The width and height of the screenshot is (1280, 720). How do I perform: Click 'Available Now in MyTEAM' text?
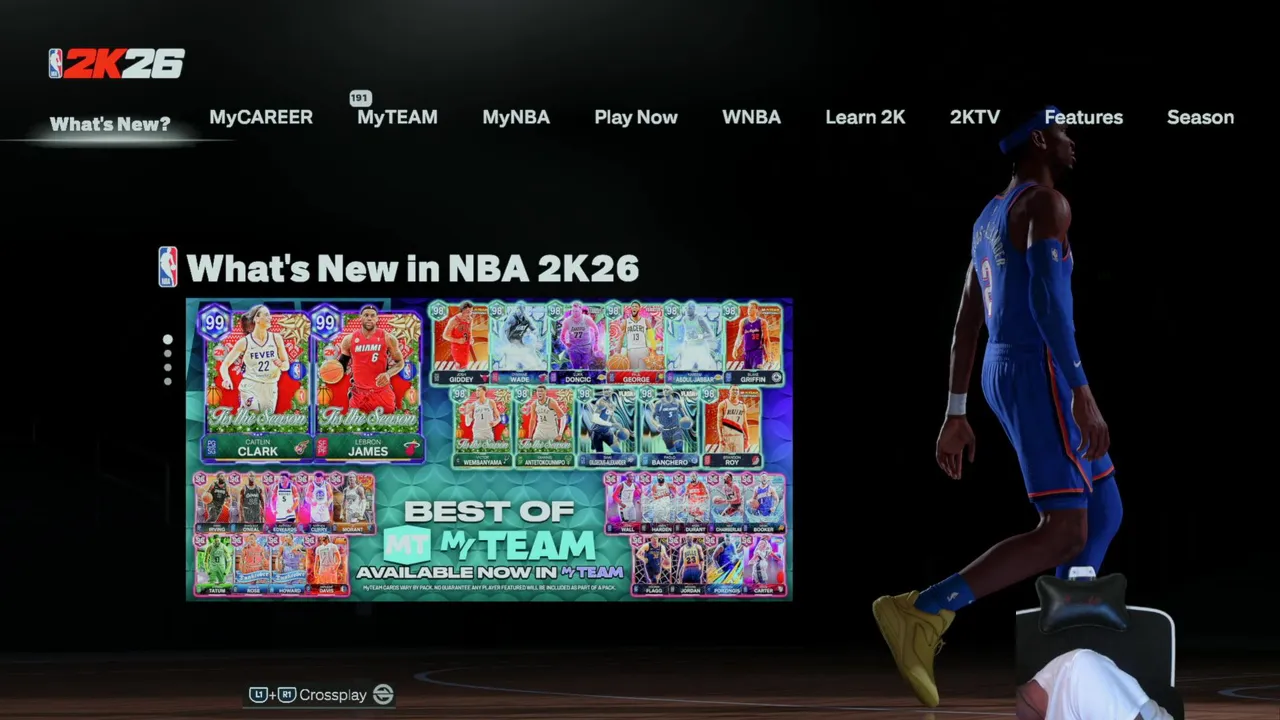point(490,572)
